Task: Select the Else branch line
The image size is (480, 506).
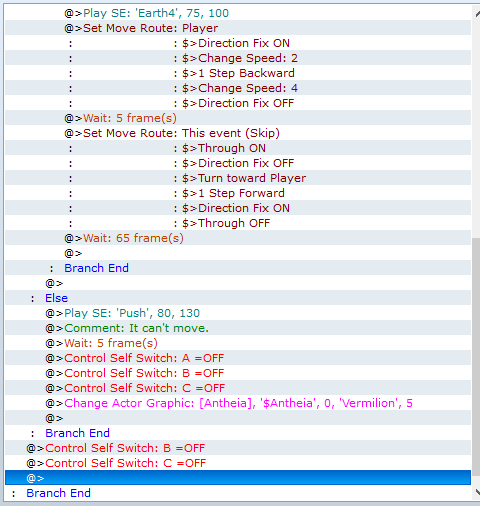Action: point(238,298)
